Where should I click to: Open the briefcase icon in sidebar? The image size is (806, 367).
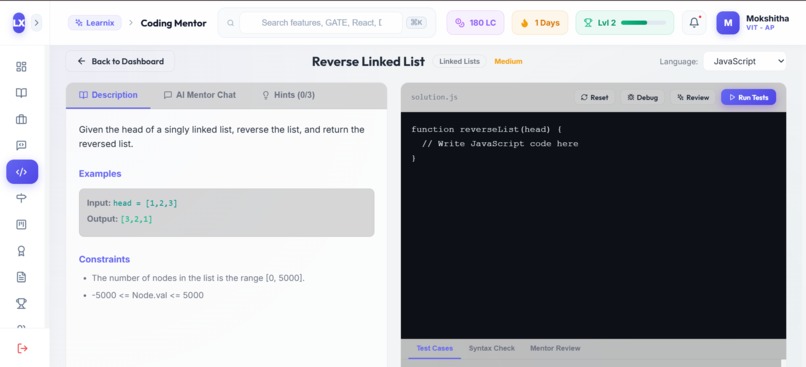point(21,119)
